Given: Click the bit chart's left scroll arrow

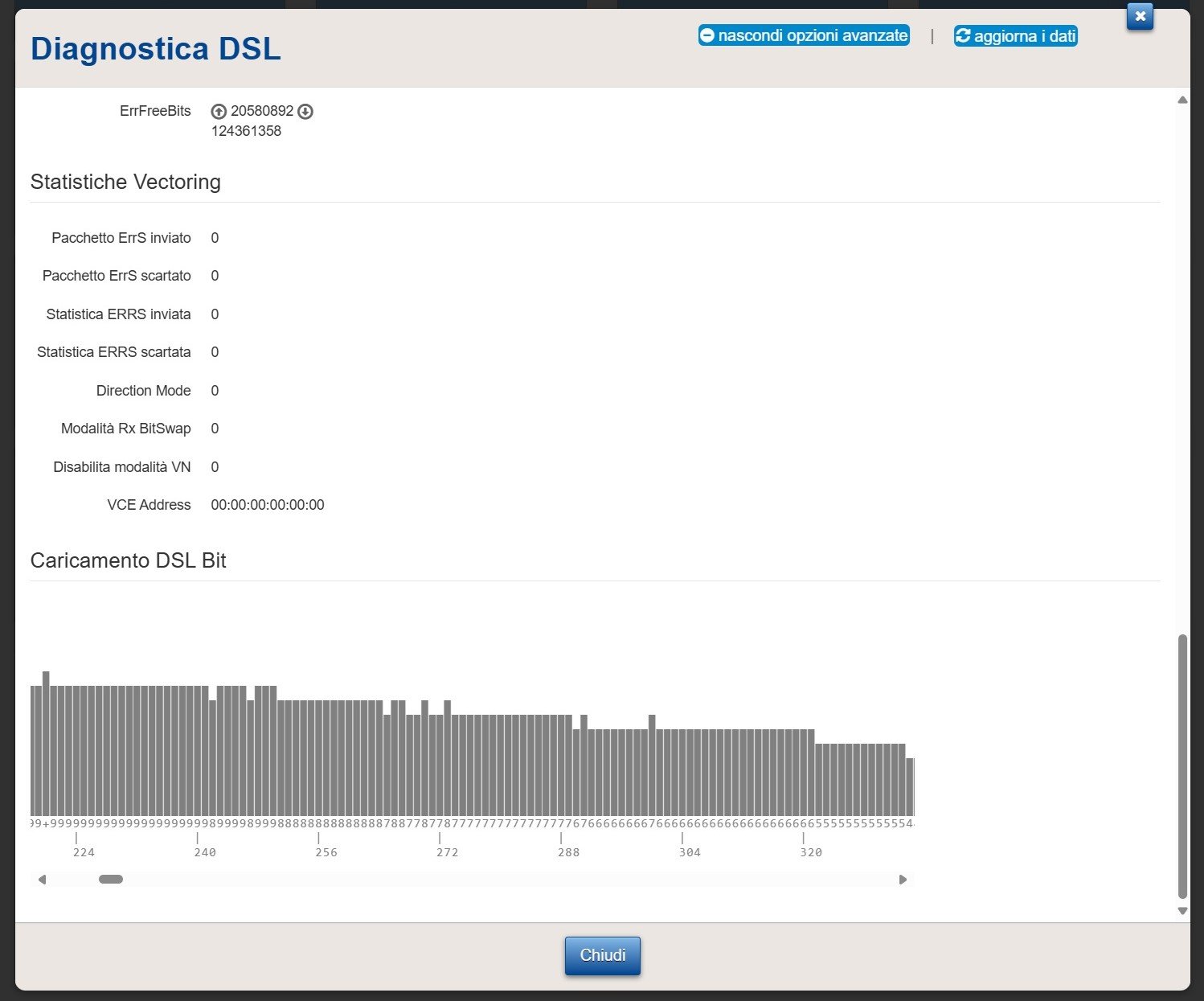Looking at the screenshot, I should click(43, 880).
